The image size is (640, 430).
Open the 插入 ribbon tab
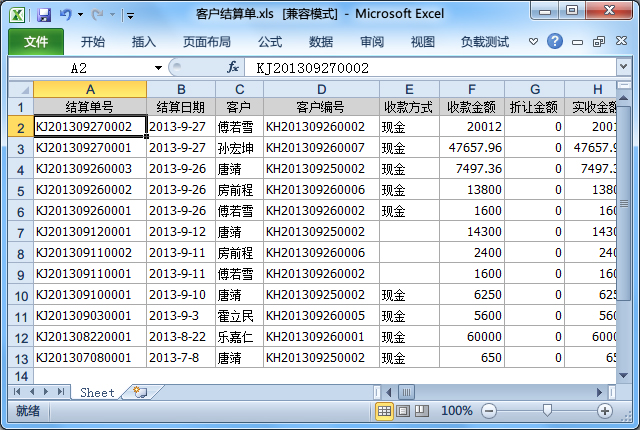[x=144, y=42]
